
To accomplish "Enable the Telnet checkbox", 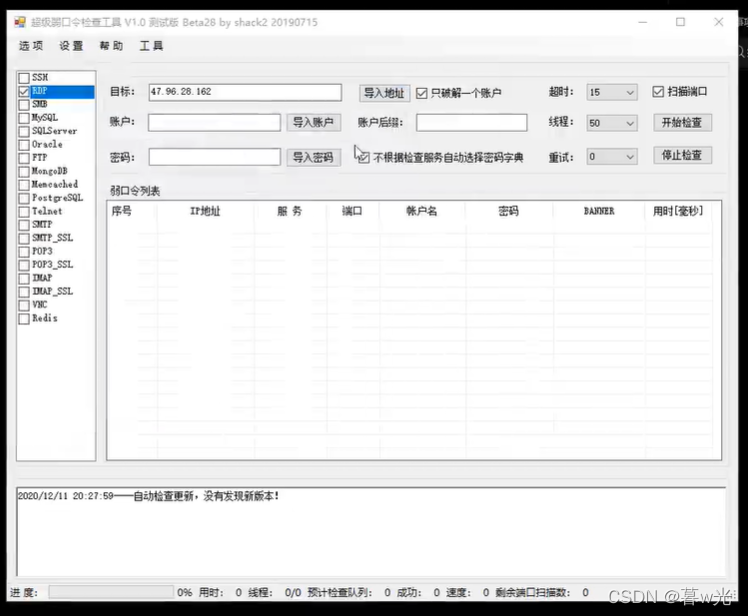I will click(x=24, y=211).
